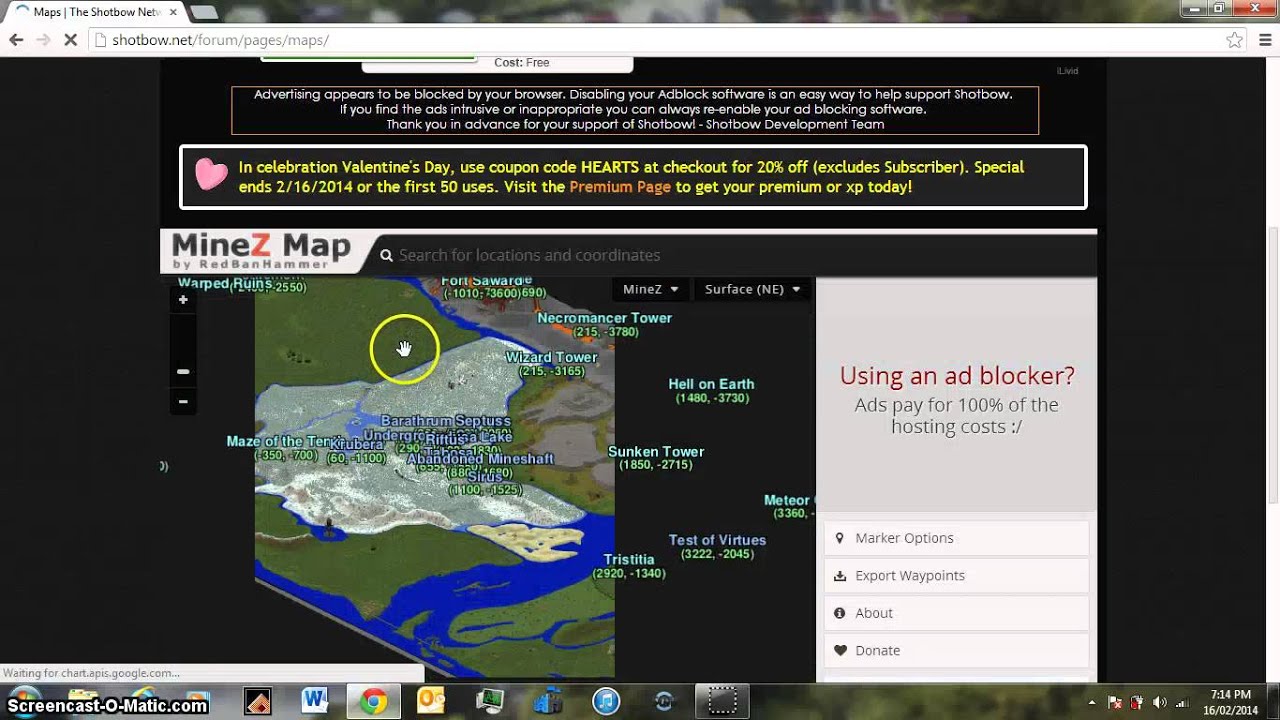Screen dimensions: 1280x720
Task: Open iTunes from the taskbar
Action: click(606, 701)
